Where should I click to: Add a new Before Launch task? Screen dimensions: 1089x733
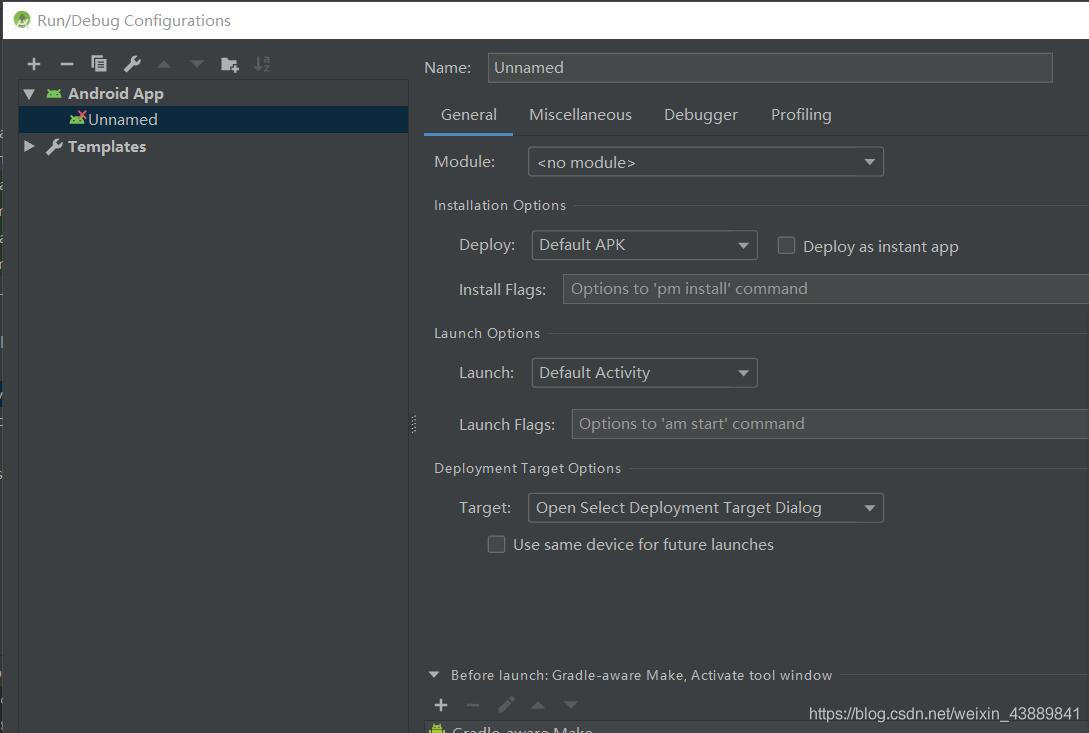(440, 704)
